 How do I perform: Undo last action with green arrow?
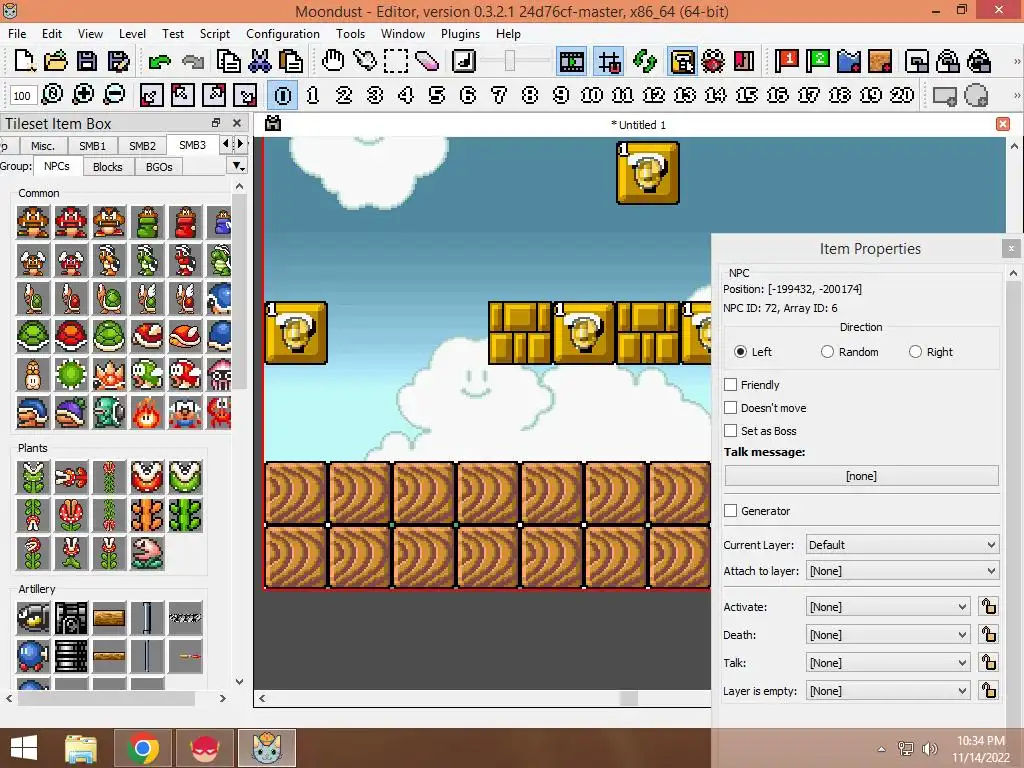pyautogui.click(x=159, y=62)
